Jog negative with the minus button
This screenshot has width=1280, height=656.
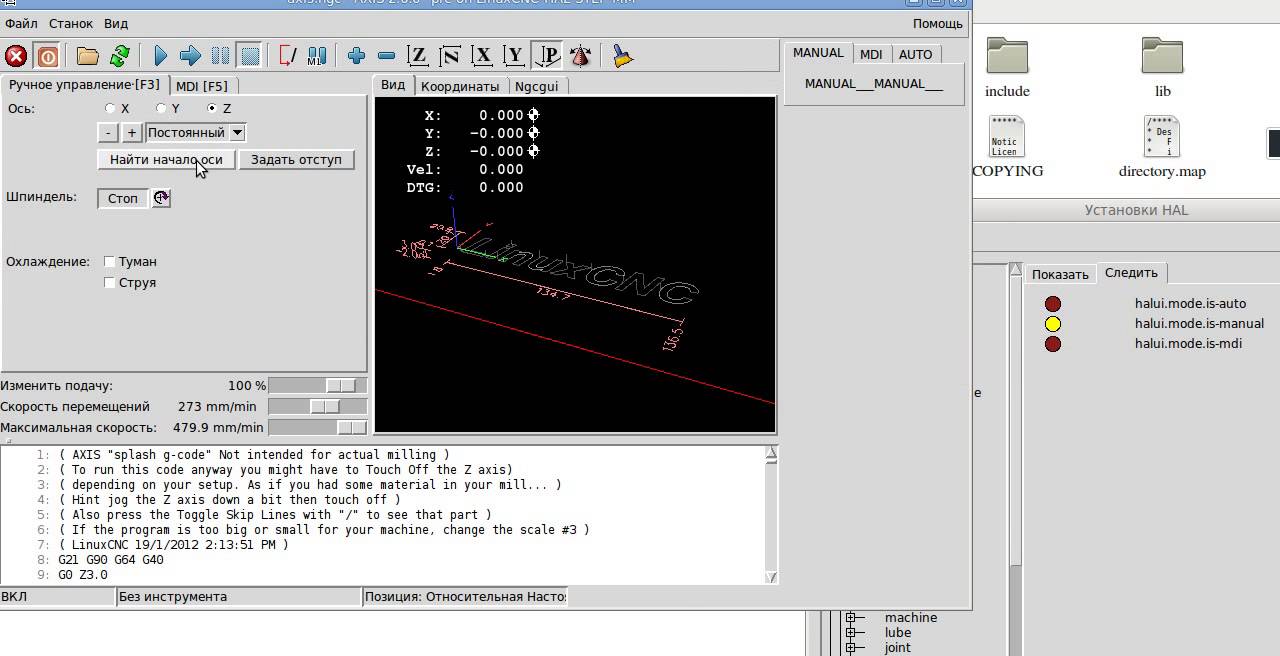coord(108,132)
